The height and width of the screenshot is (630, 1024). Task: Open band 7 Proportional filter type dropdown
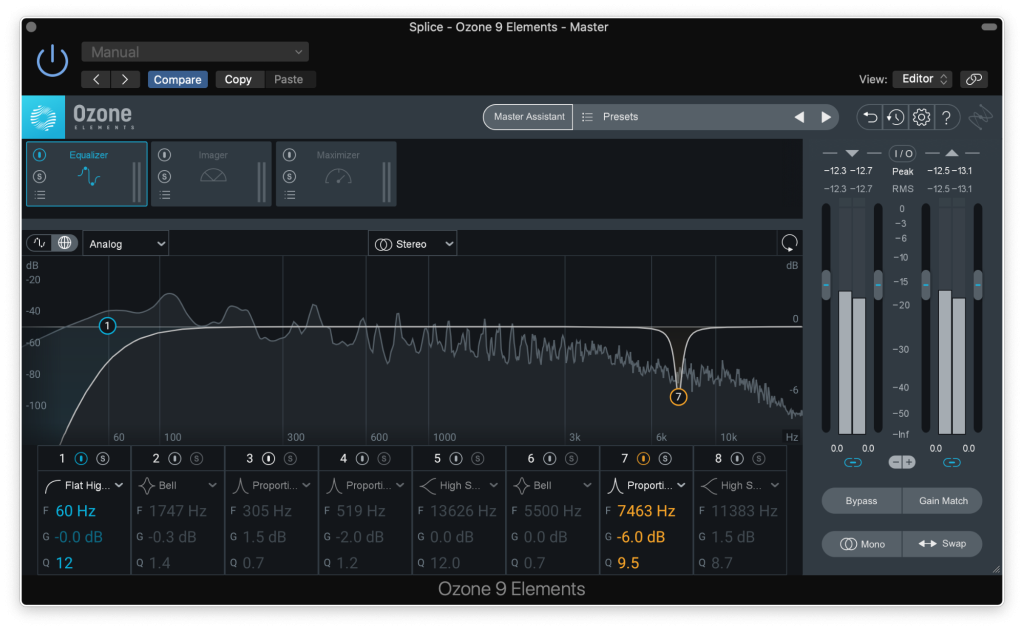point(647,485)
